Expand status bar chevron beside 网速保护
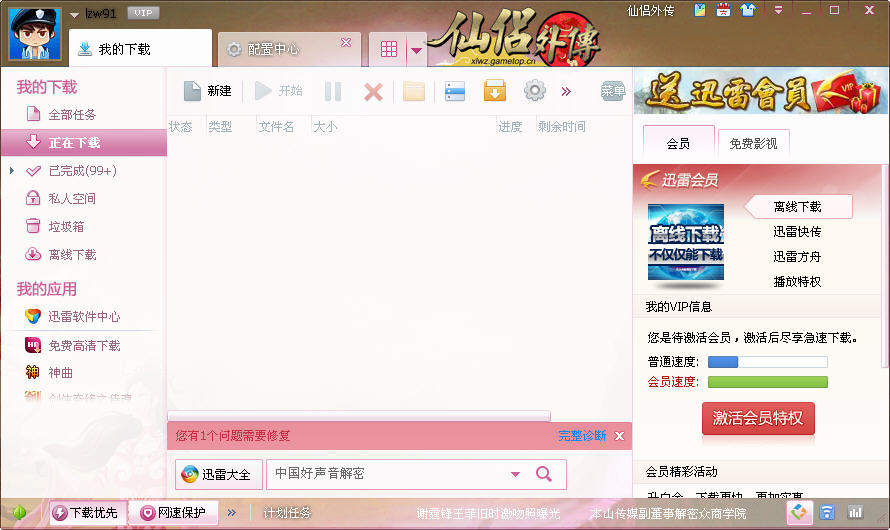890x530 pixels. pyautogui.click(x=232, y=513)
